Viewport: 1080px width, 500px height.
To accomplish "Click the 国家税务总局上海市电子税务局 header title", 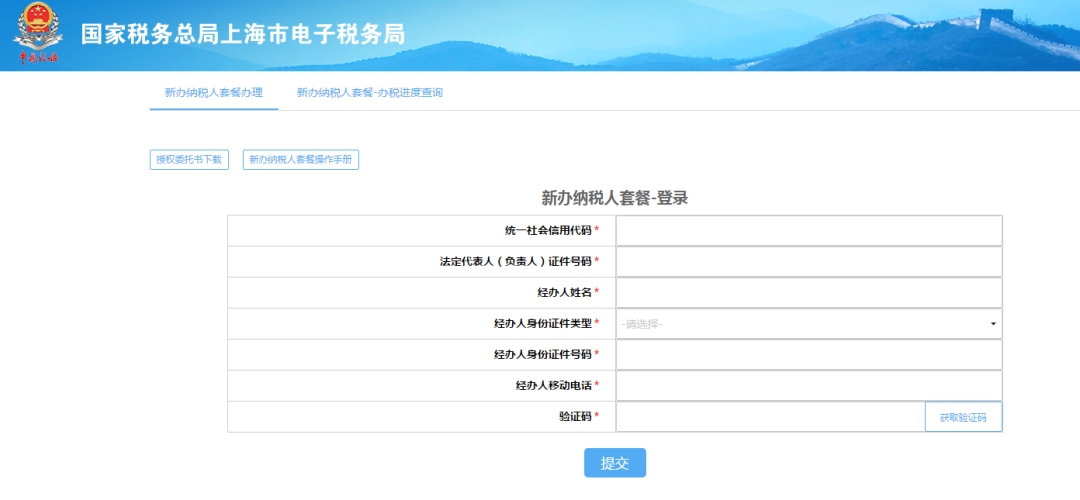I will point(242,34).
